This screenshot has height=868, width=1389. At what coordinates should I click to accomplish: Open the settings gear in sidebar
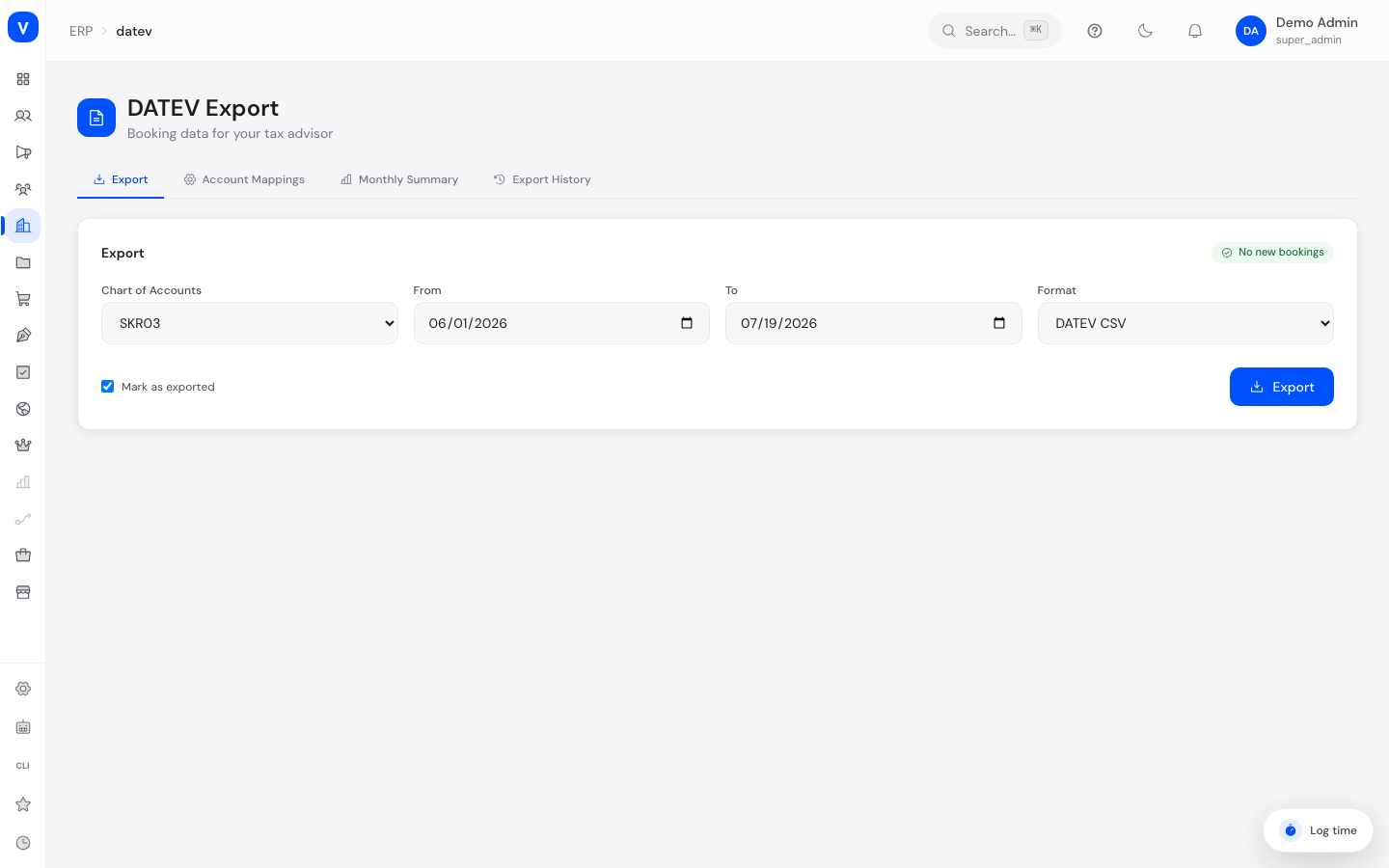click(x=23, y=689)
